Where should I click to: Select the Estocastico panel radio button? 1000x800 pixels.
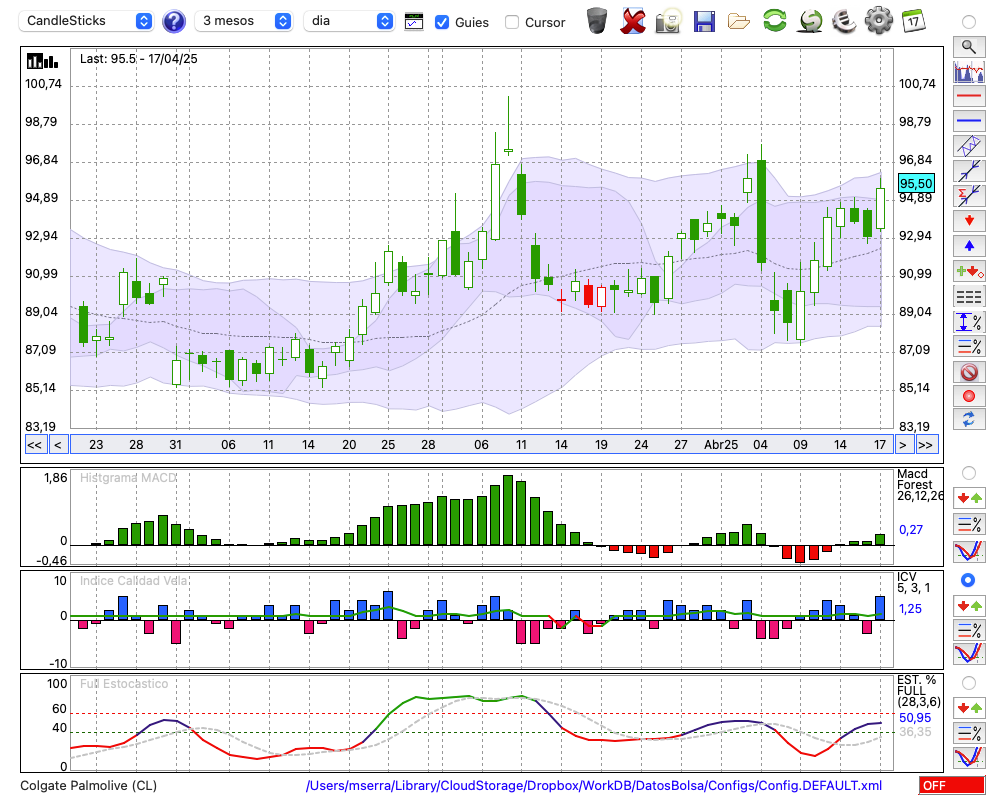tap(969, 683)
